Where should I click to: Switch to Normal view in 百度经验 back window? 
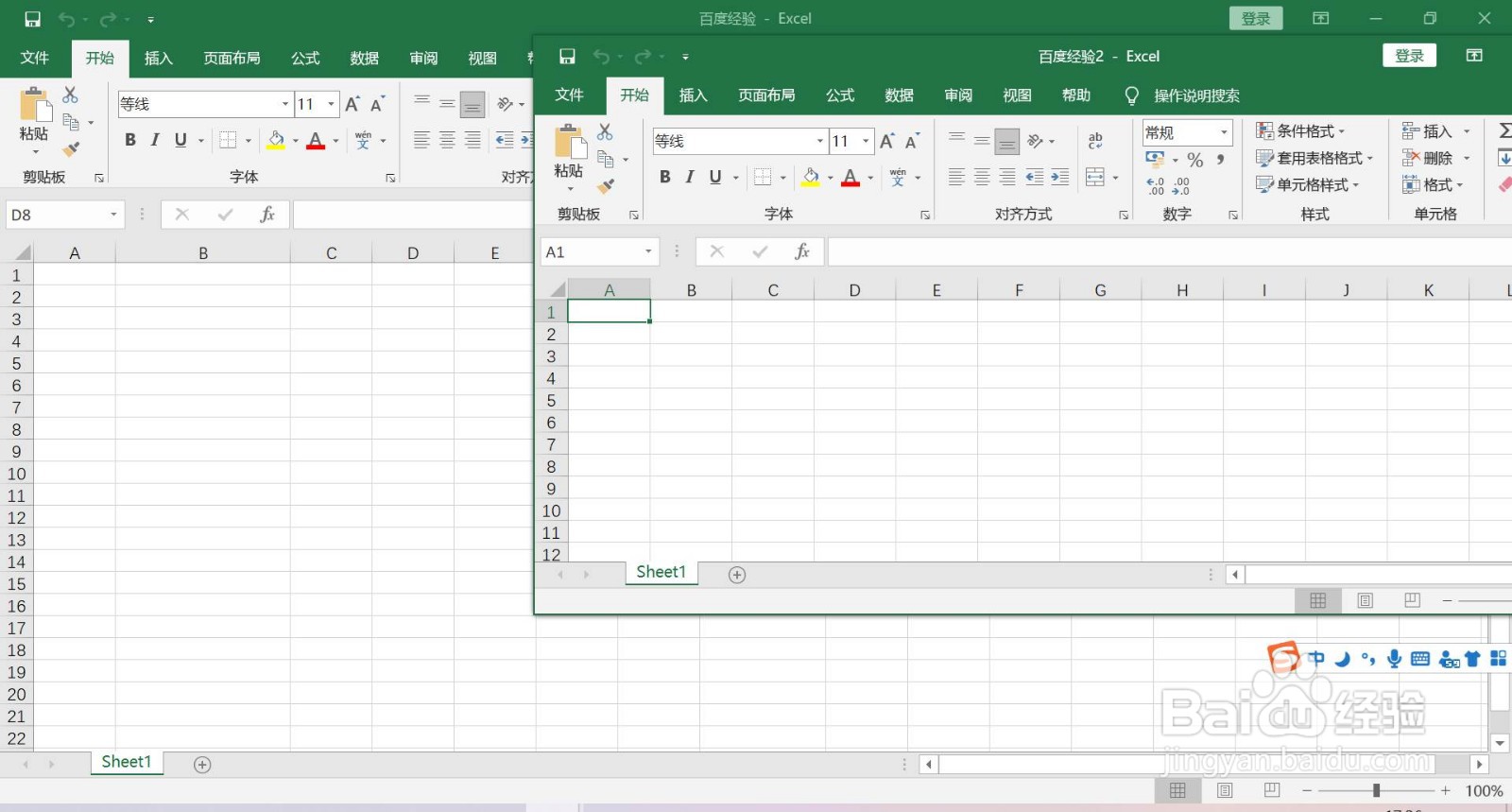[1177, 790]
